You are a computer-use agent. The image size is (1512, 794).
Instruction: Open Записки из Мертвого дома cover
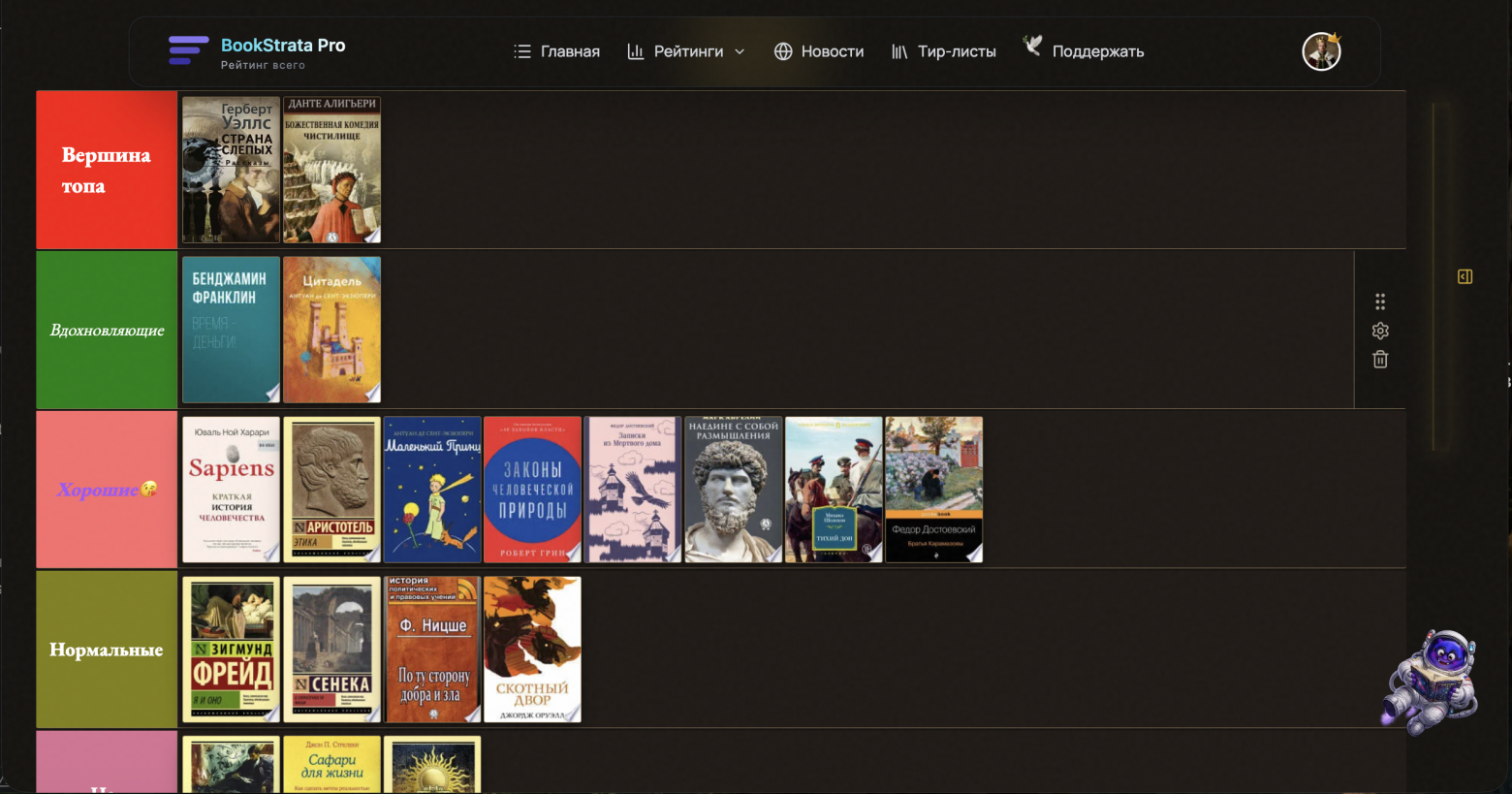coord(633,490)
